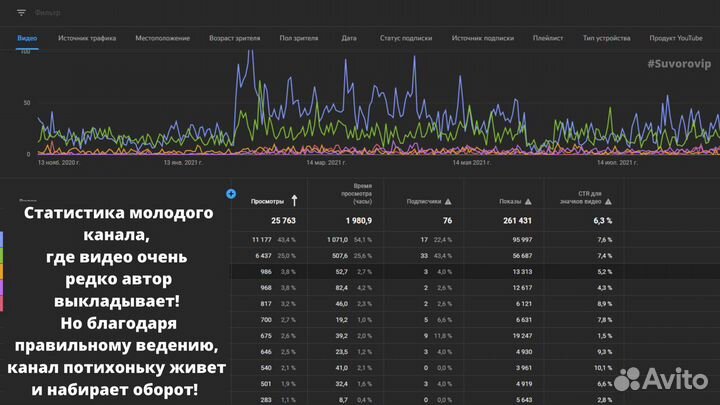The height and width of the screenshot is (405, 720).
Task: Focus the Фильтр input field
Action: coord(48,12)
